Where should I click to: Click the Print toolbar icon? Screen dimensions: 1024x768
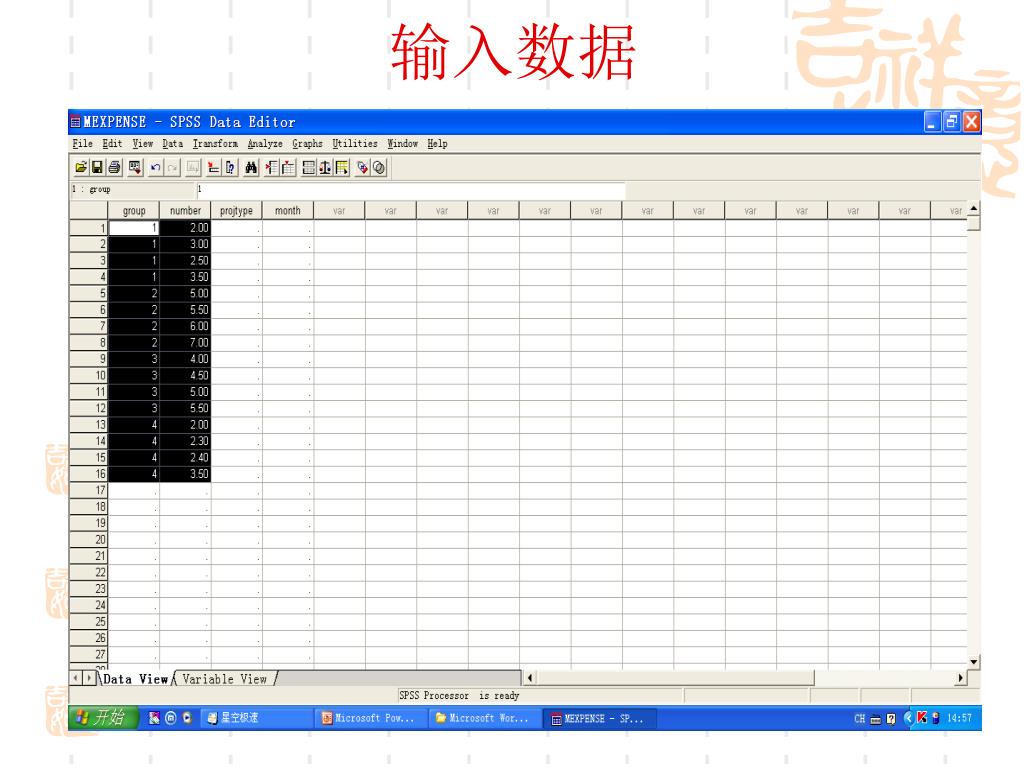pos(115,168)
